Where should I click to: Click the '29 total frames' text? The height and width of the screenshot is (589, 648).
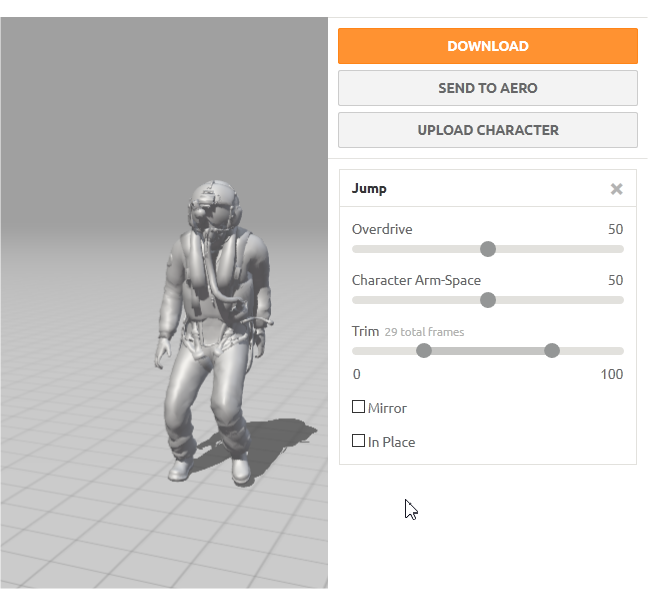point(424,332)
